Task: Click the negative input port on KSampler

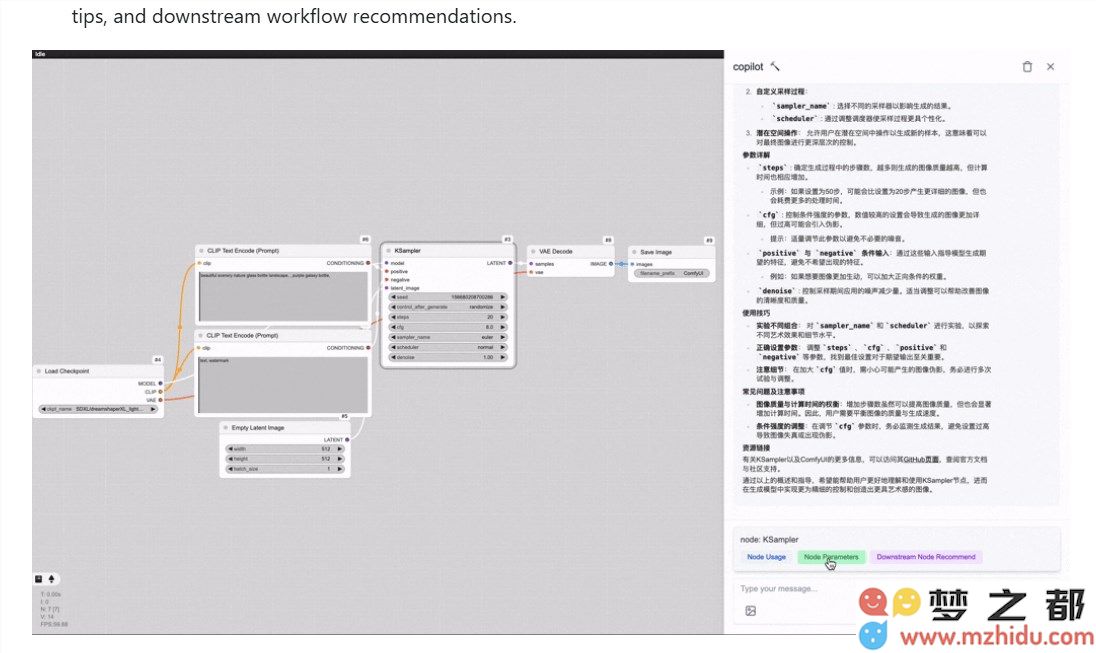Action: (387, 280)
